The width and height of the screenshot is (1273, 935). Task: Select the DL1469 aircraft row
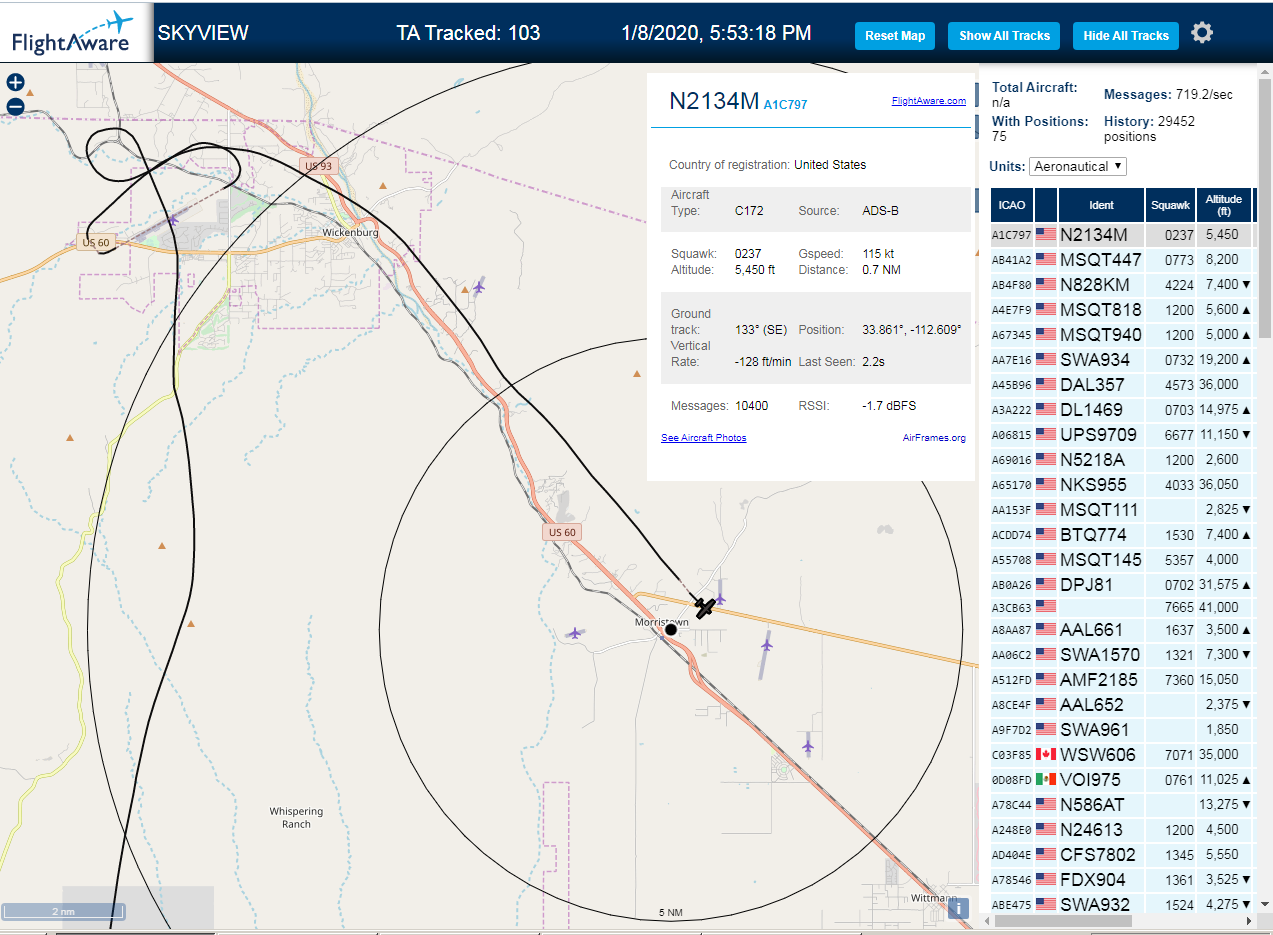[1123, 409]
